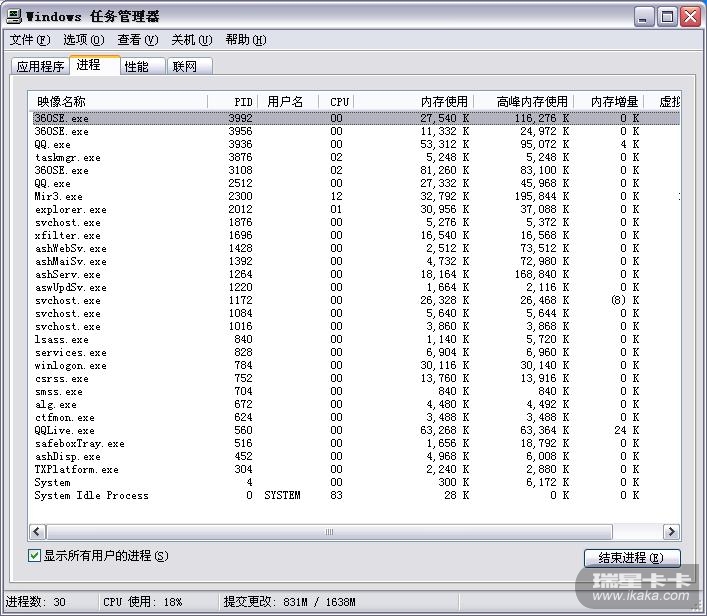Click the Task Manager title bar icon
Screen dimensions: 707x616
14,17
